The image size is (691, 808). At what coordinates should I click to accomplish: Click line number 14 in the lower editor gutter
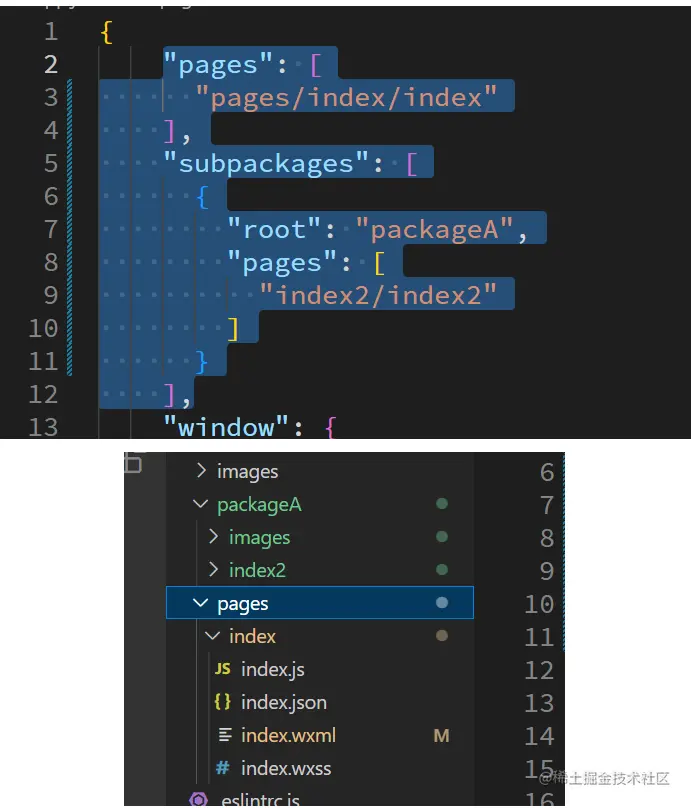coord(539,735)
